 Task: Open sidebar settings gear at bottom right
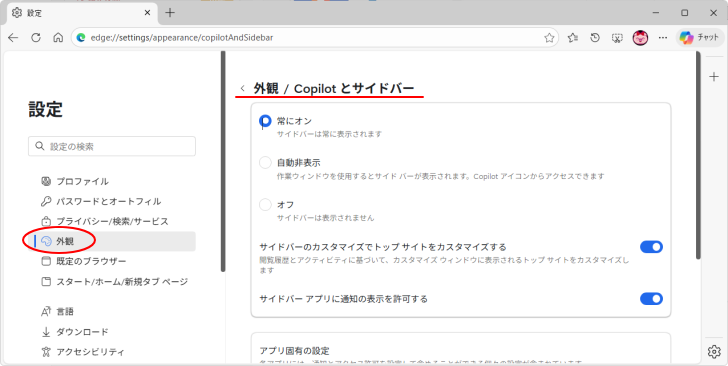pyautogui.click(x=714, y=352)
